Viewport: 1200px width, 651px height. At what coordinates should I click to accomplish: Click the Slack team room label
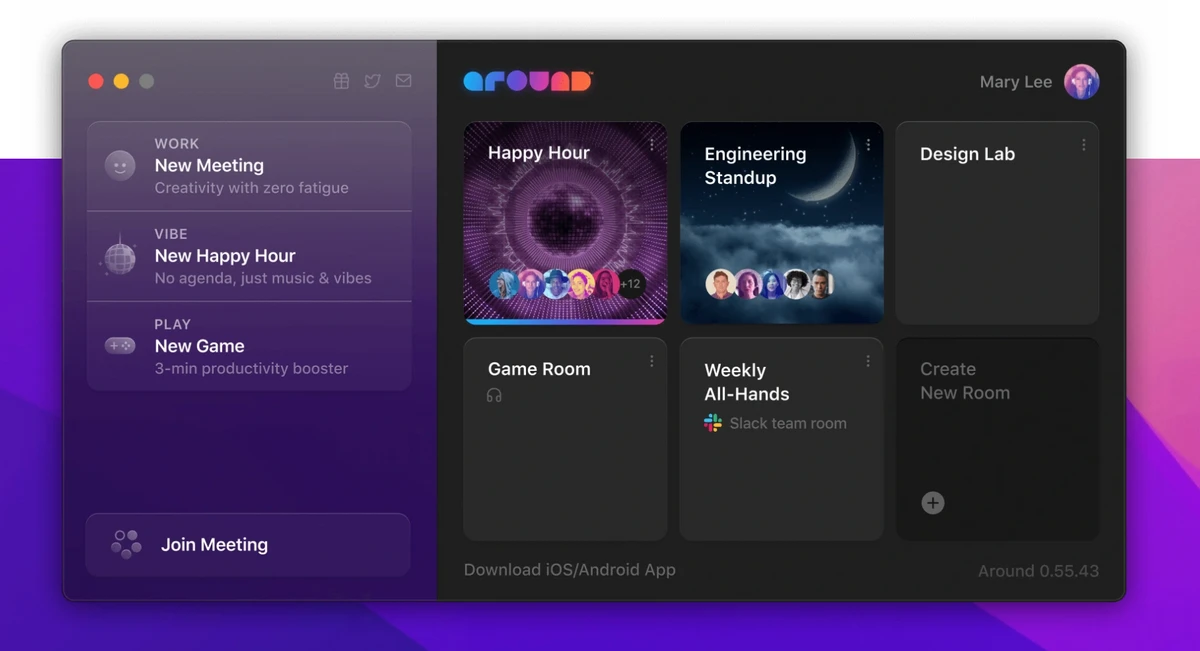coord(788,423)
